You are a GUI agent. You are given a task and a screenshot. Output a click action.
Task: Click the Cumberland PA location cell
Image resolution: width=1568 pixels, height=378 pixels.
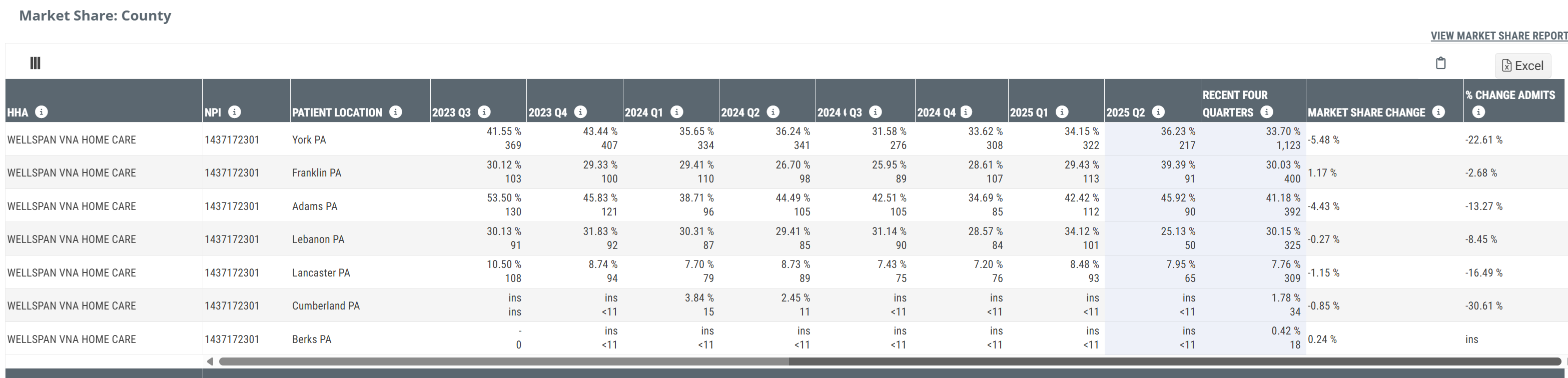pos(326,306)
